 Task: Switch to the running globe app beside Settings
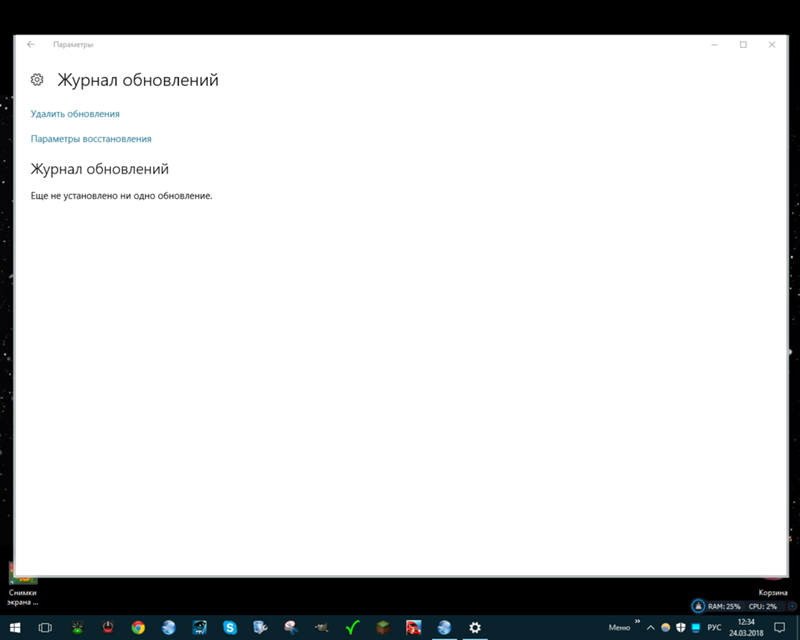click(444, 628)
